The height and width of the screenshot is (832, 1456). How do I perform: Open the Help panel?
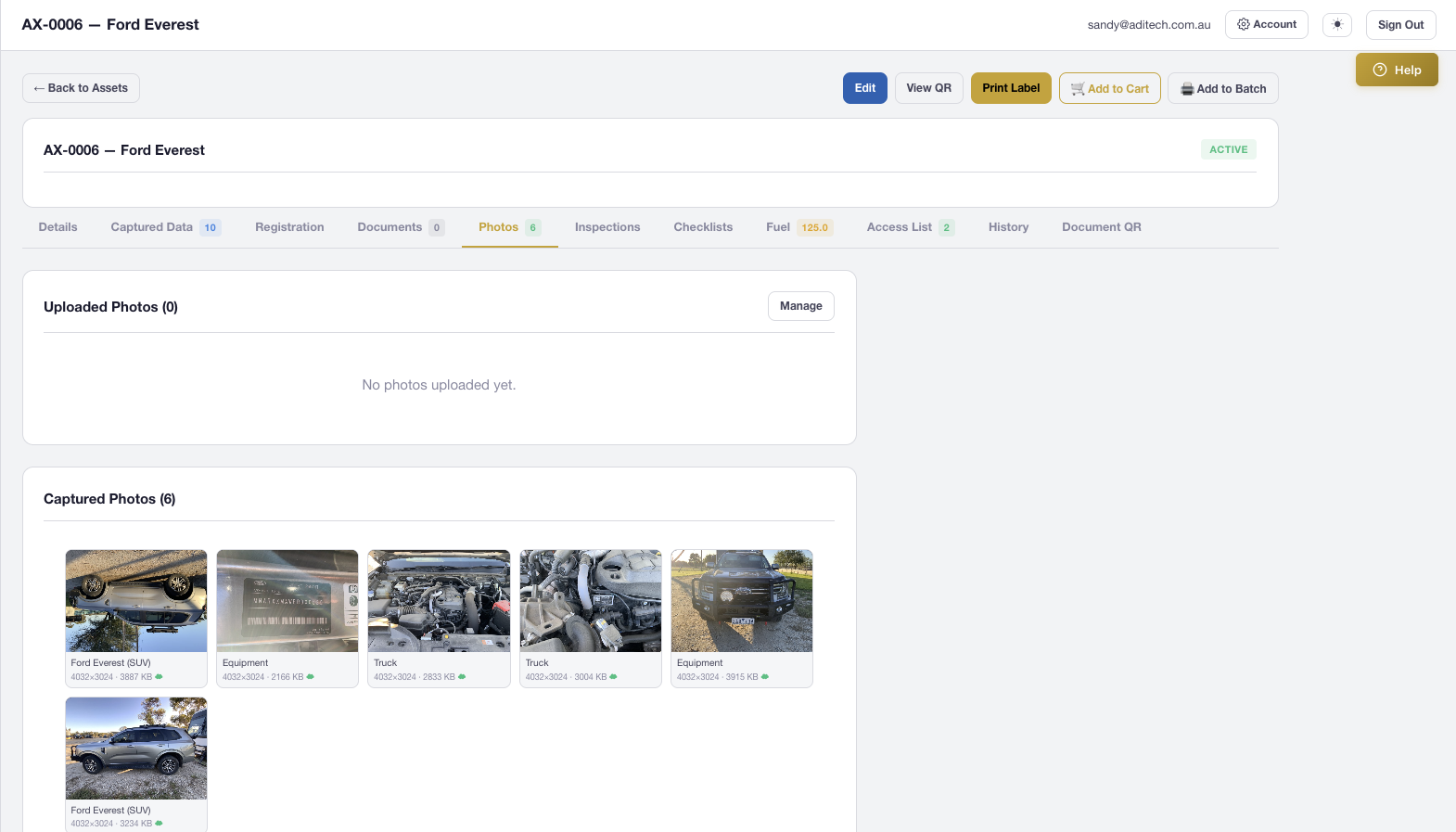(x=1397, y=70)
